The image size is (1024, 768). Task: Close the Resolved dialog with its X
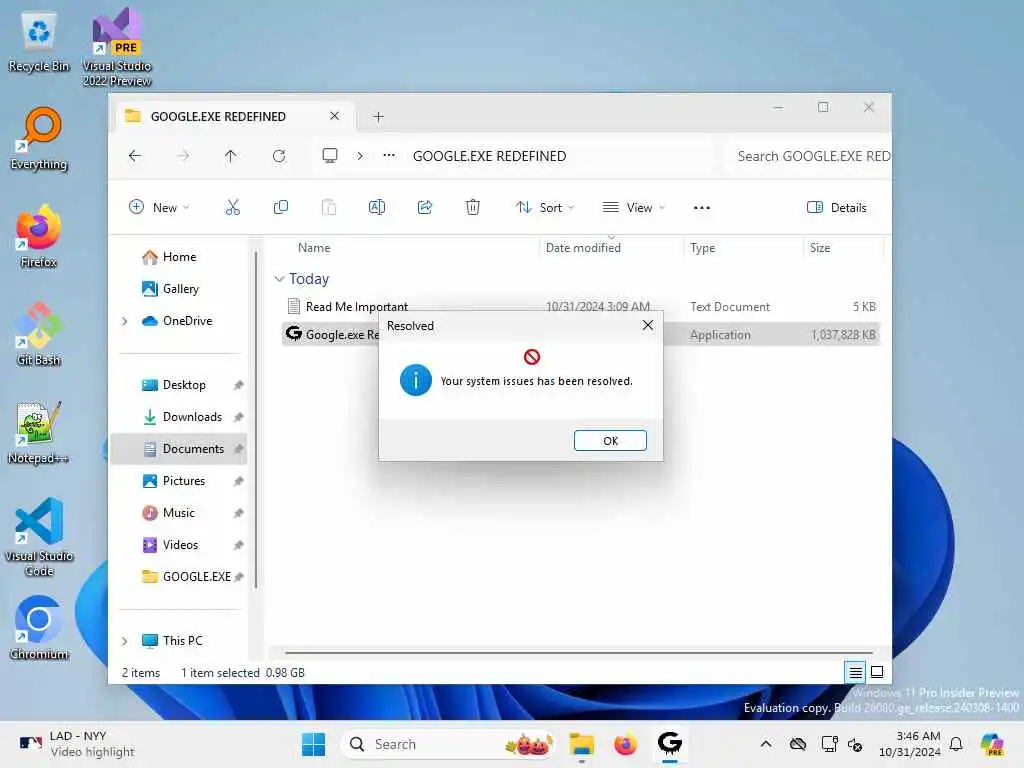(647, 325)
